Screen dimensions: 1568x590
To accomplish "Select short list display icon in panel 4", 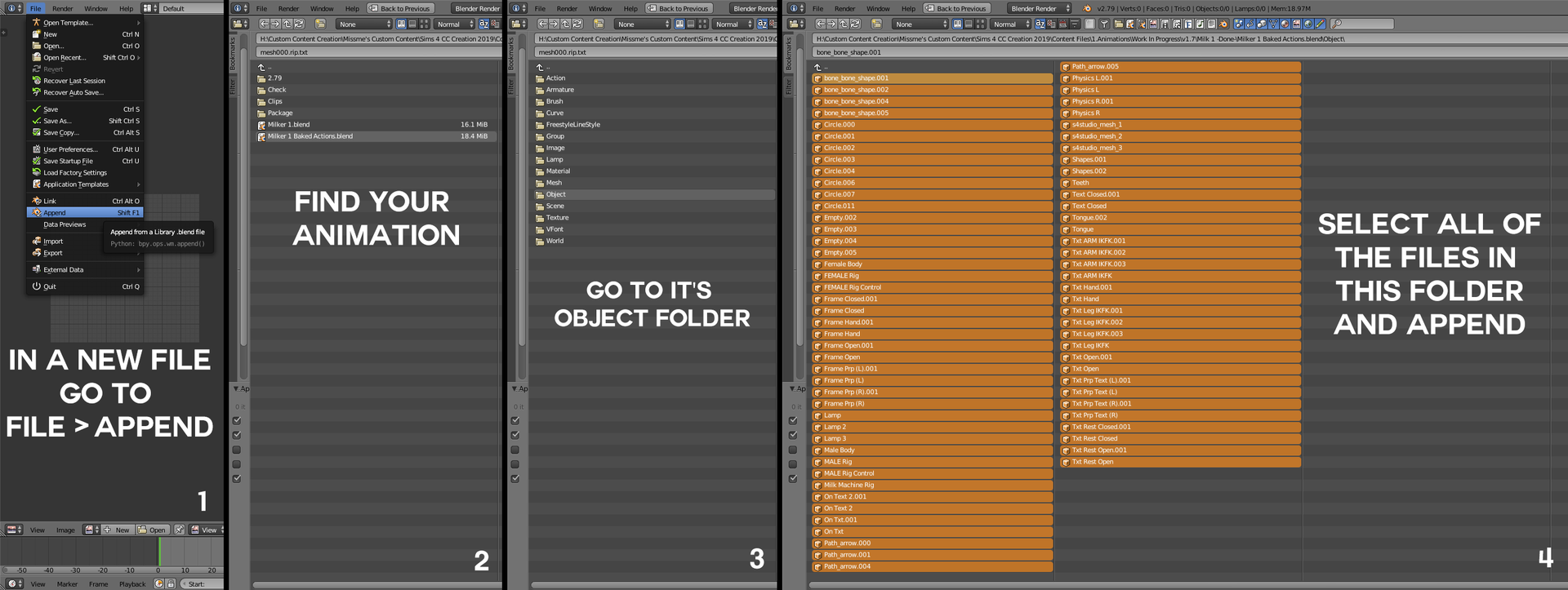I will [x=957, y=24].
